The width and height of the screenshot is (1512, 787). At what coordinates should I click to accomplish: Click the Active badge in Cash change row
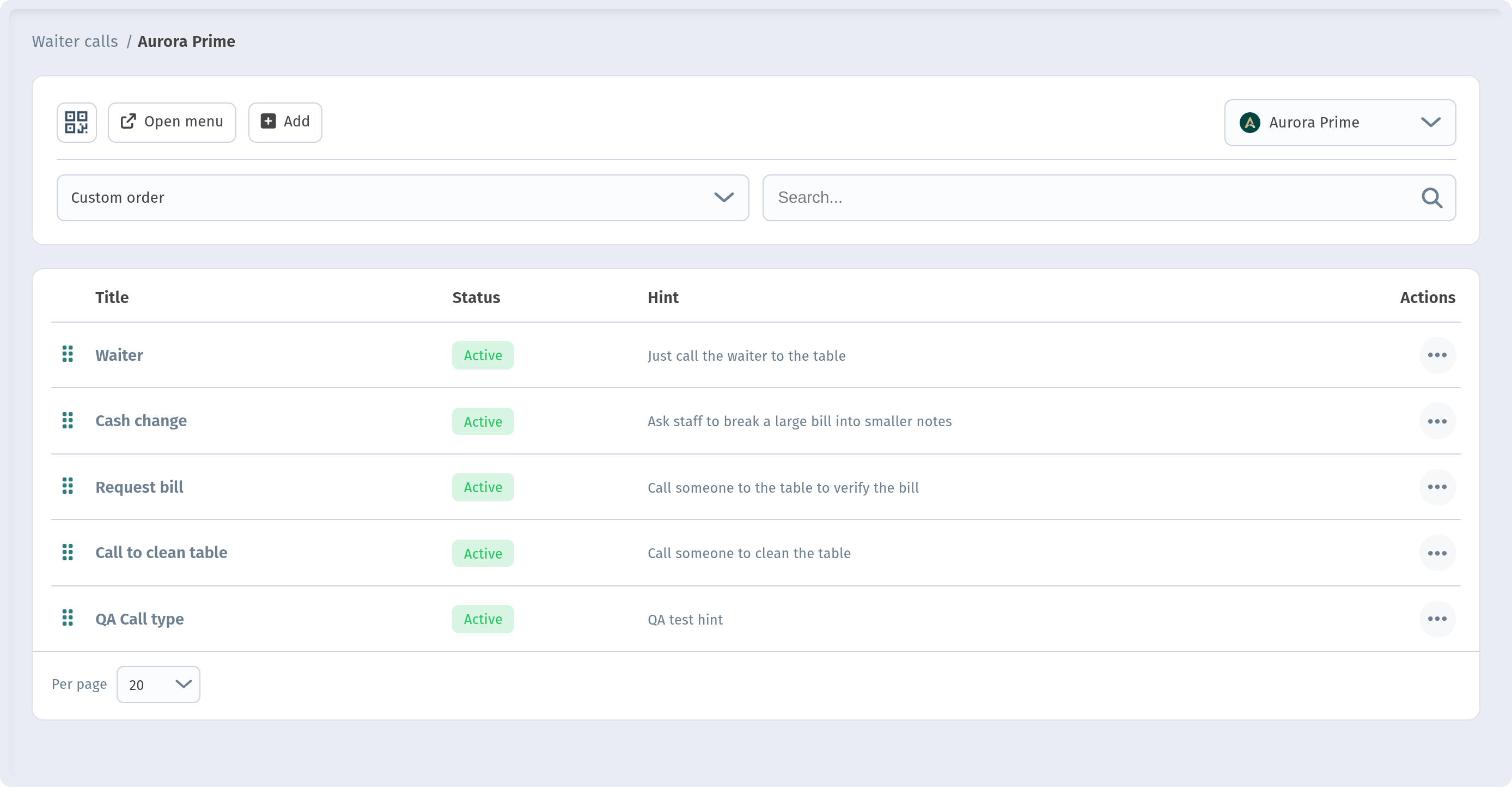(x=483, y=422)
